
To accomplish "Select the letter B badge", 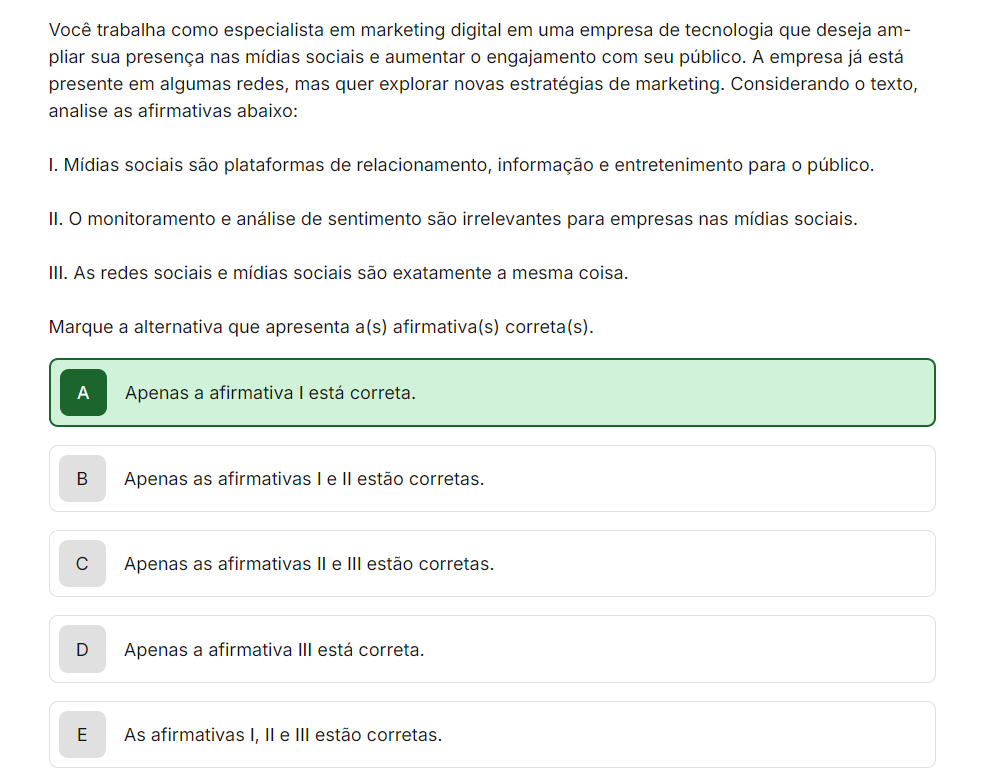I will 82,479.
